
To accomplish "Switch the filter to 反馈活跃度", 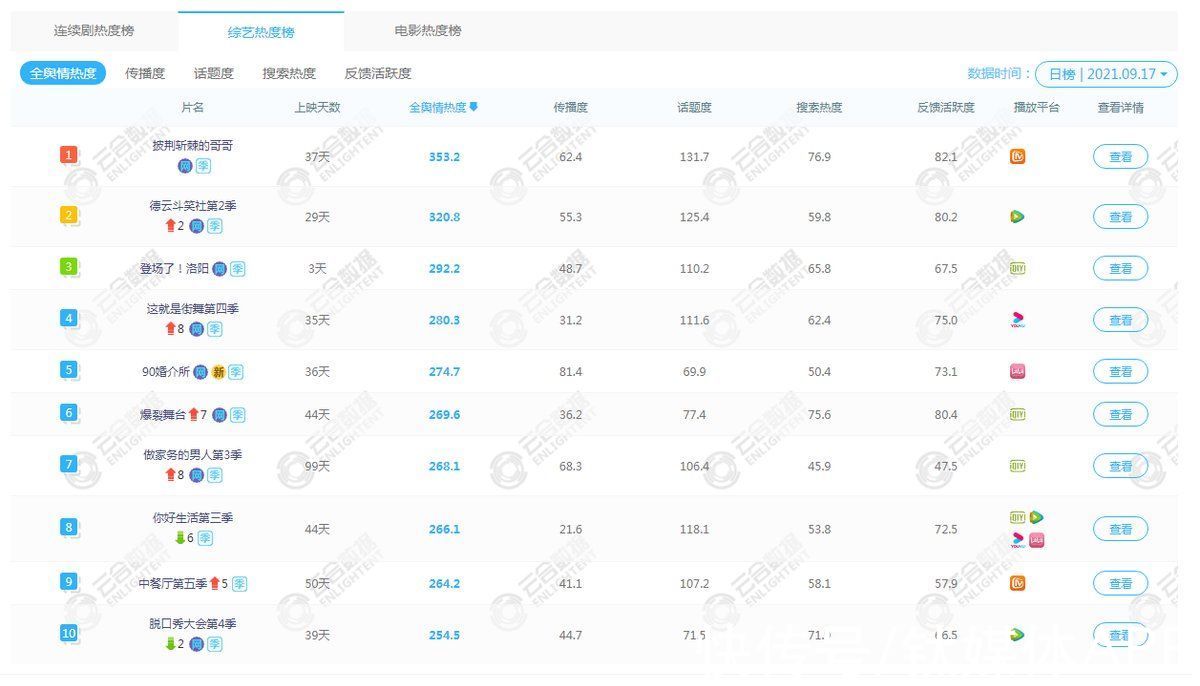I will (x=378, y=73).
